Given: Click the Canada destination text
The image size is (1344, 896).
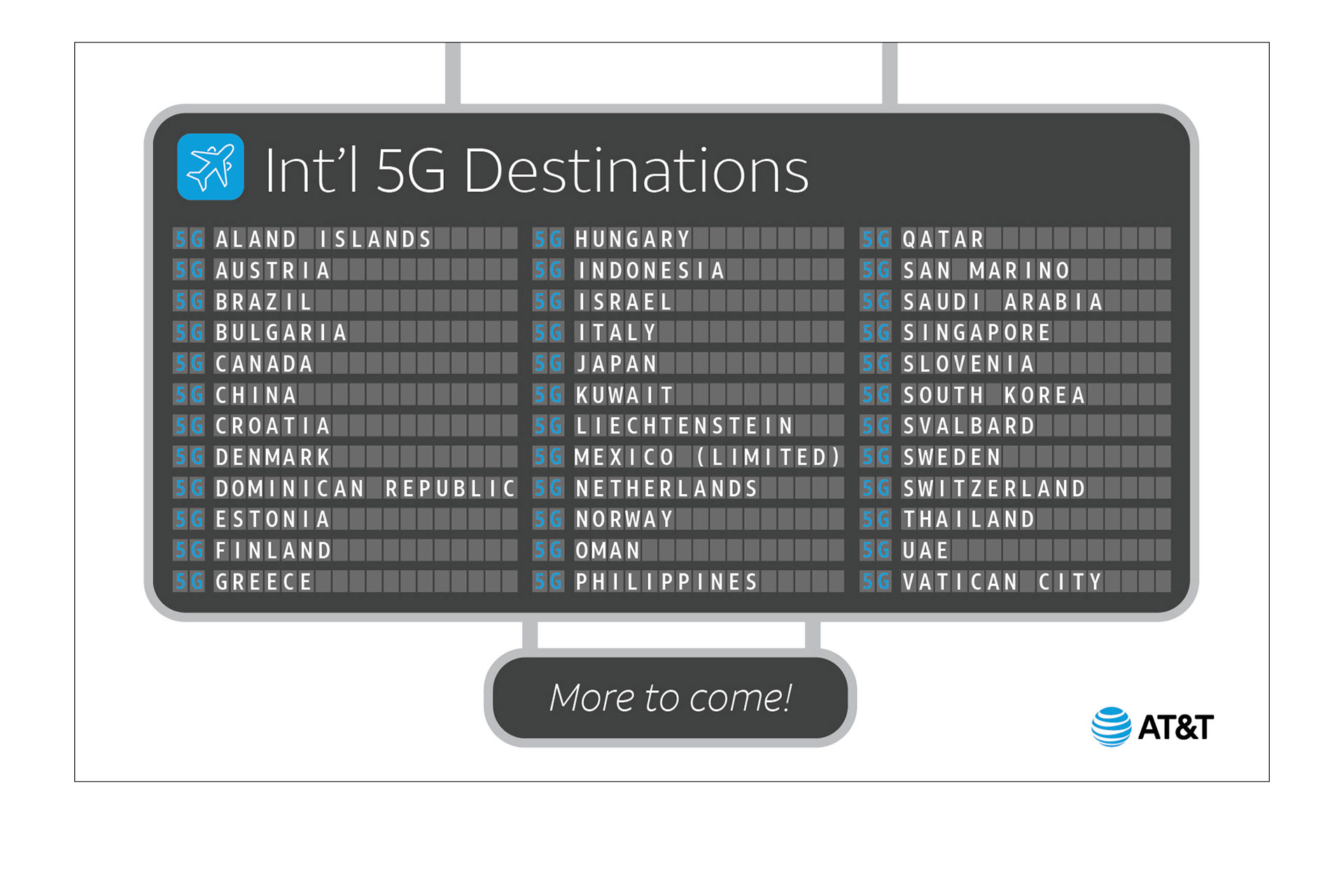Looking at the screenshot, I should click(x=264, y=363).
